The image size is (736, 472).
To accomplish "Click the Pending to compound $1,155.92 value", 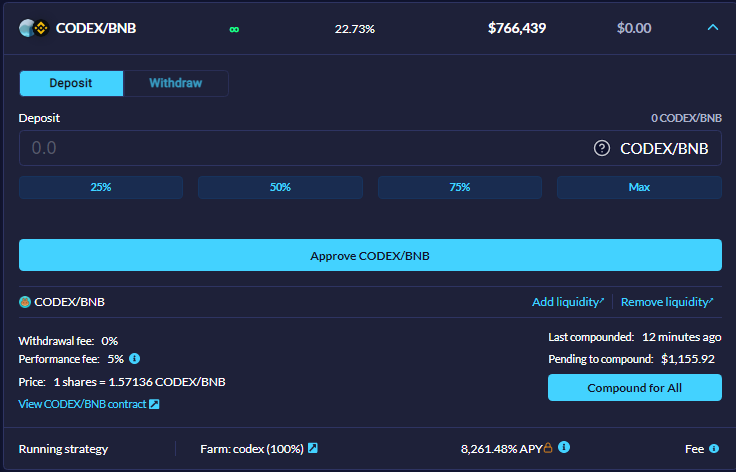I will 688,359.
